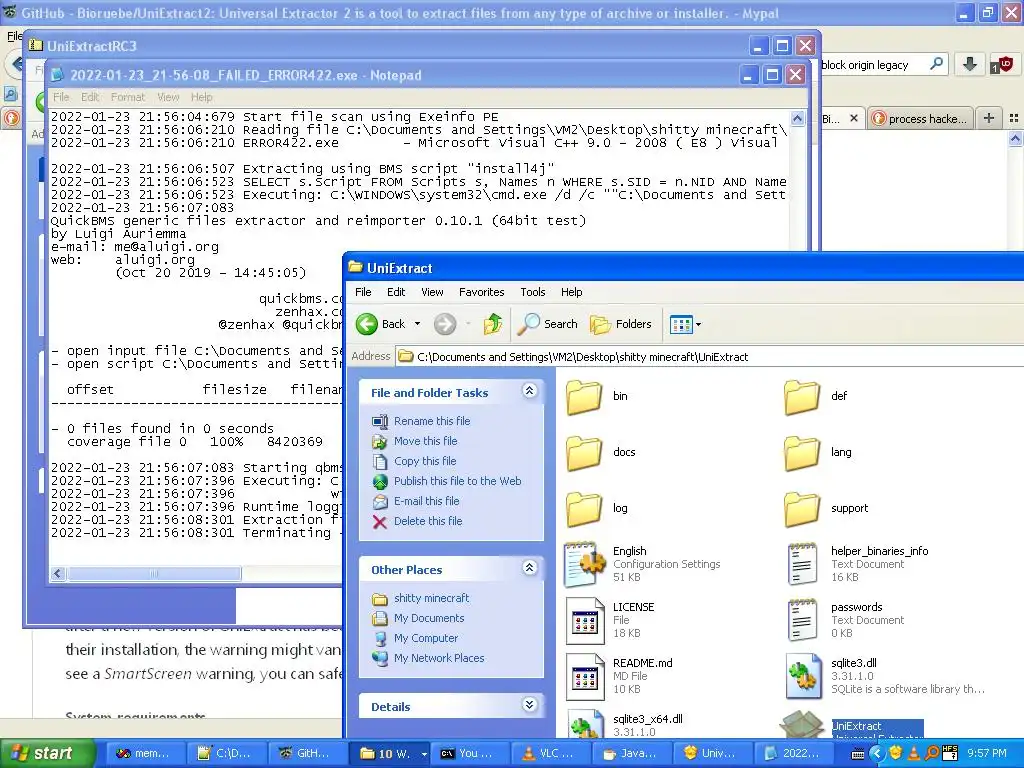Screen dimensions: 1024x768
Task: Collapse the File and Folder Tasks panel
Action: pos(530,391)
